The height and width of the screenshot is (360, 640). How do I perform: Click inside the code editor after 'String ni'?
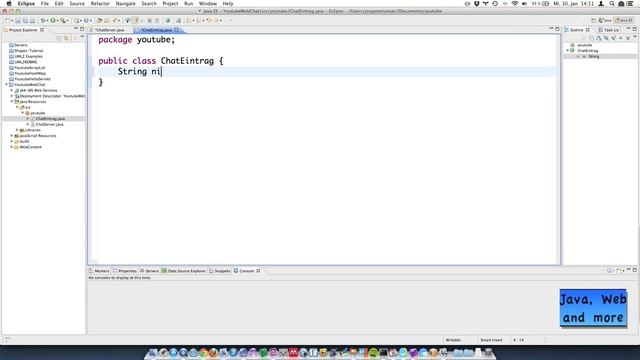pyautogui.click(x=162, y=72)
